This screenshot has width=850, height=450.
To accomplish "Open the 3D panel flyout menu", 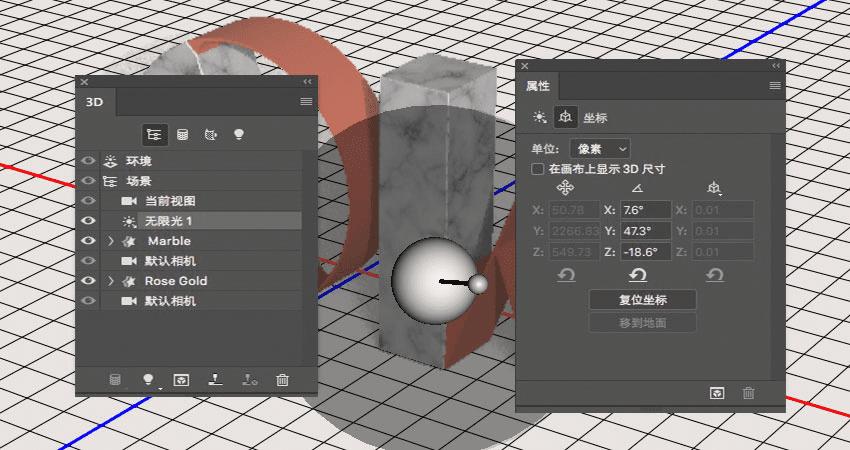I will click(x=306, y=101).
